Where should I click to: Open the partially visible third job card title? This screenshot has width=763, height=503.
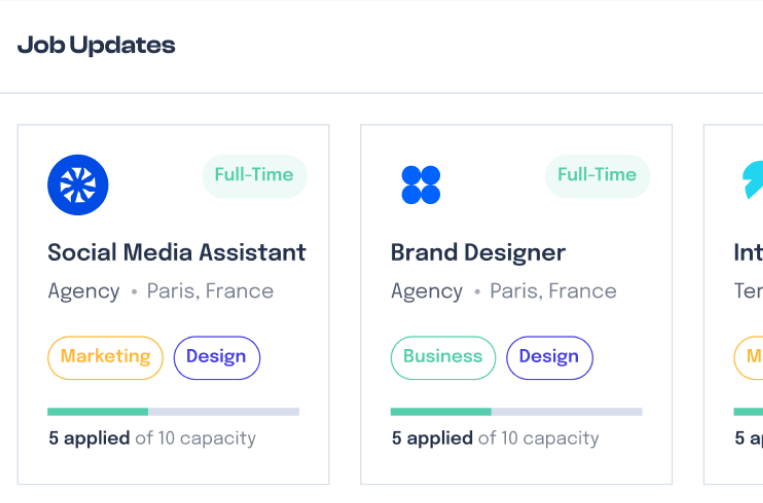click(x=748, y=252)
